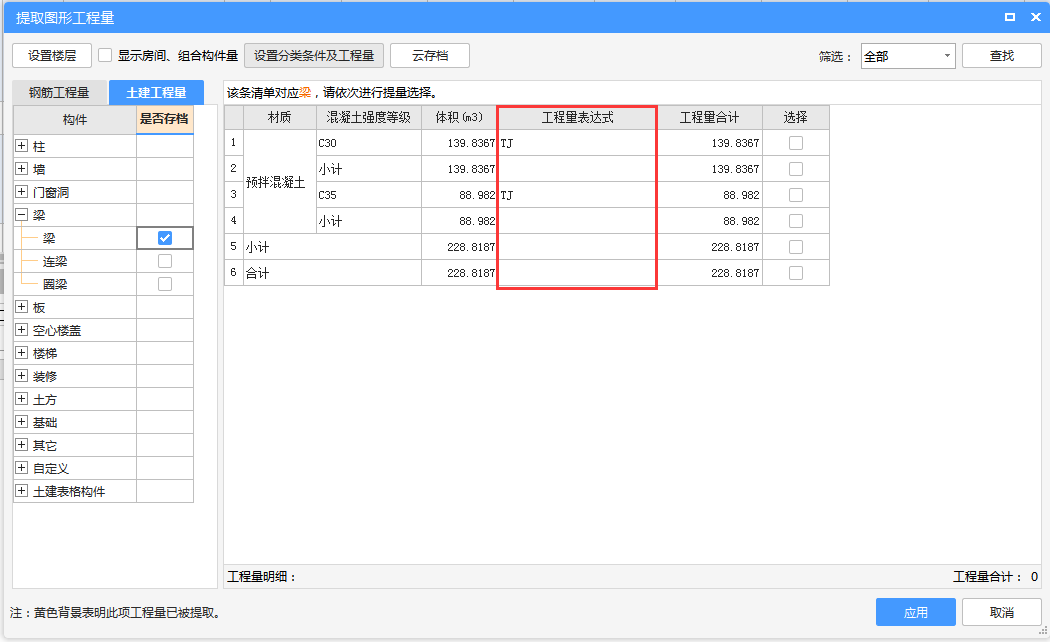The height and width of the screenshot is (642, 1050).
Task: Open 设置分类条件及工程量 settings
Action: [x=314, y=56]
